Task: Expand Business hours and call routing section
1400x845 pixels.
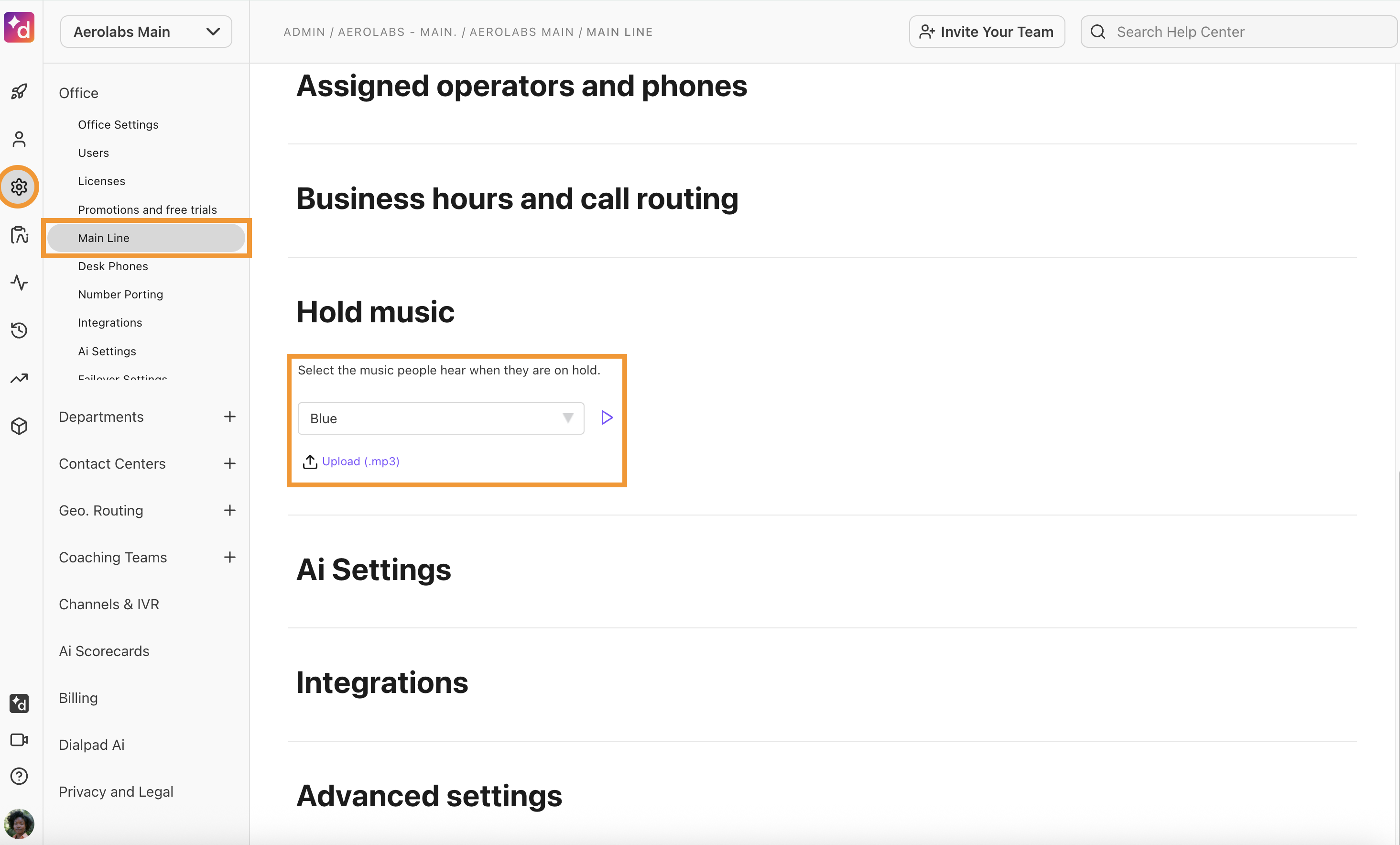Action: [517, 199]
